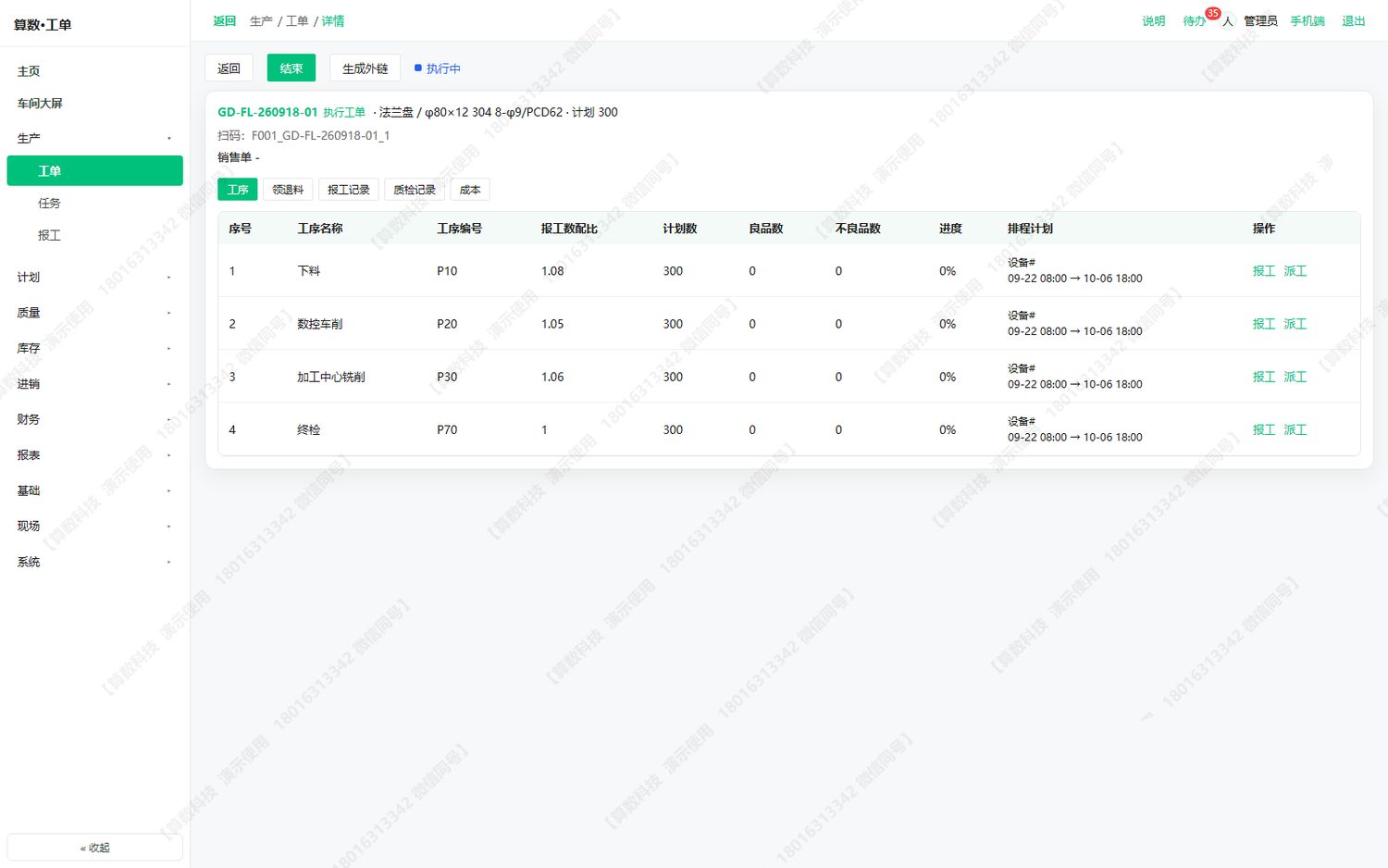Switch to 手机端 view
This screenshot has width=1388, height=868.
click(x=1307, y=21)
